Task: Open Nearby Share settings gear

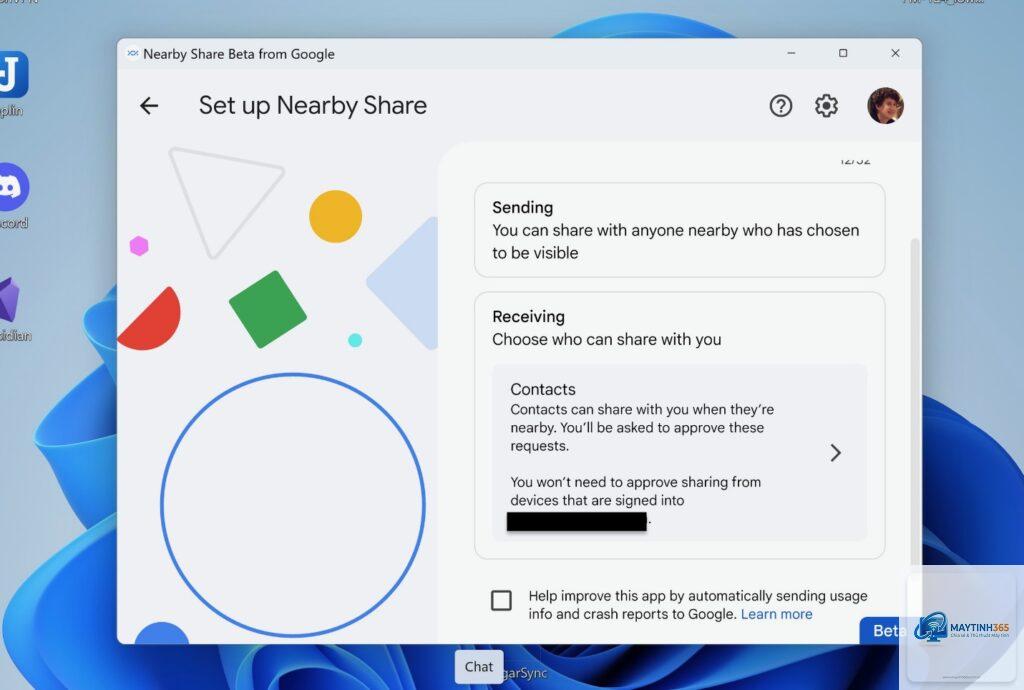Action: coord(826,106)
